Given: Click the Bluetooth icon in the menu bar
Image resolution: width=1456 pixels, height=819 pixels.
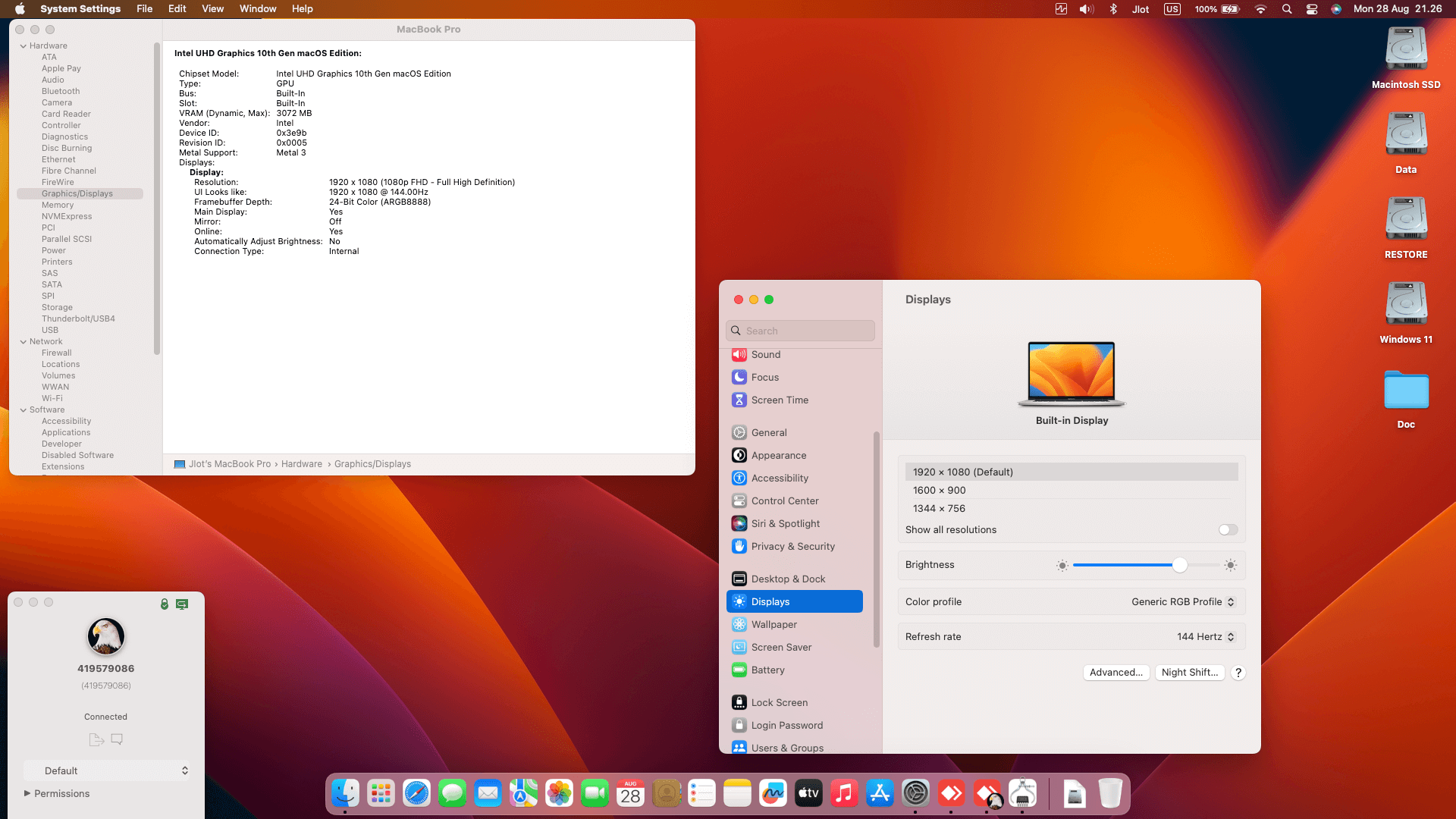Looking at the screenshot, I should [x=1112, y=9].
